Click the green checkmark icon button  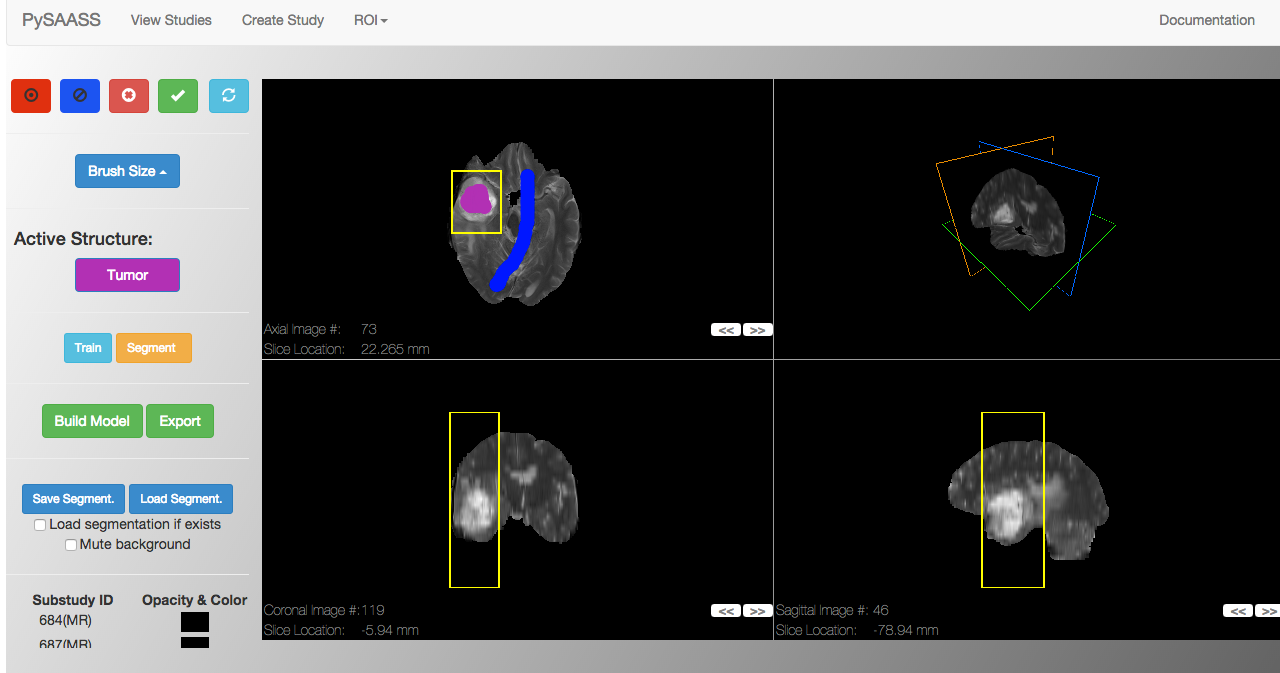click(x=178, y=96)
